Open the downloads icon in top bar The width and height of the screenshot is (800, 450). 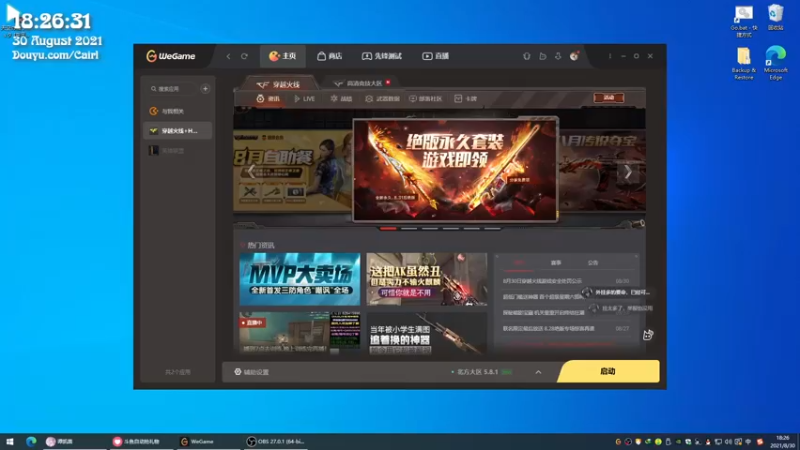[558, 56]
